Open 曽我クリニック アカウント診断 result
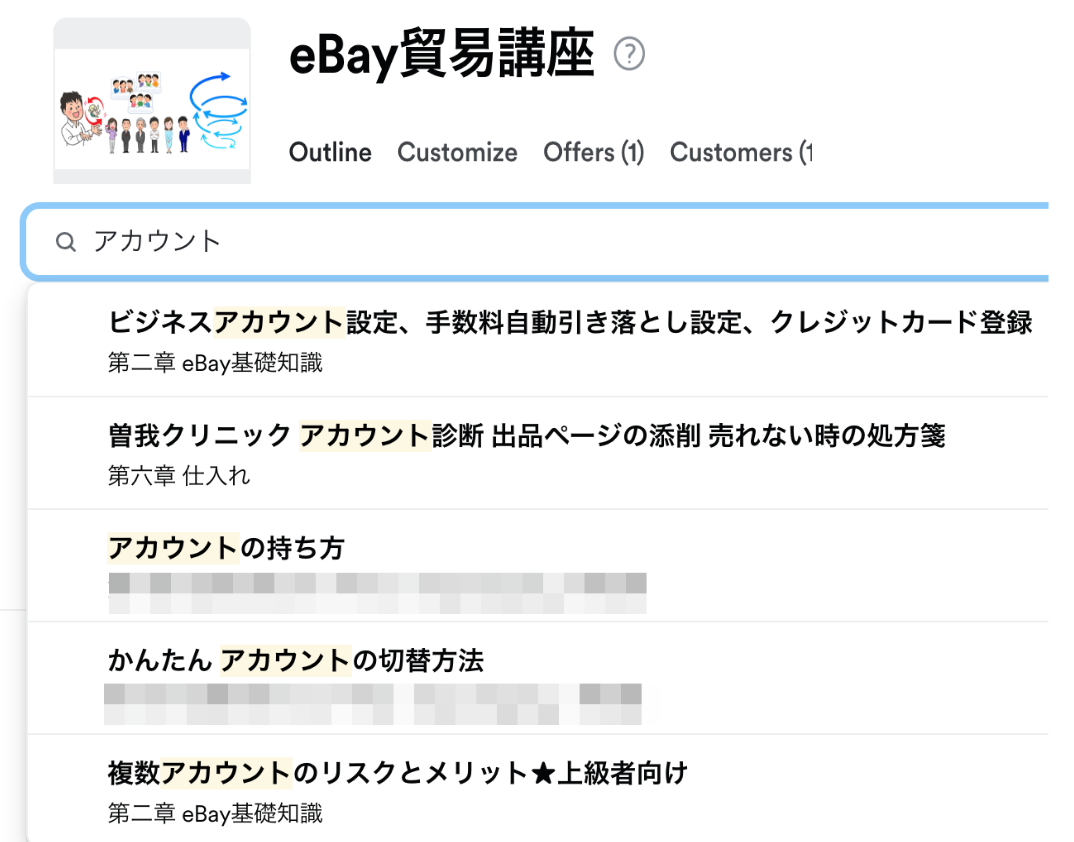 [x=538, y=454]
